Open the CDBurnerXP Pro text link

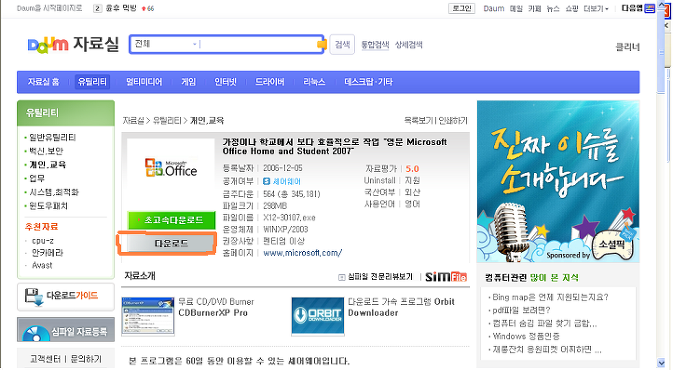213,313
